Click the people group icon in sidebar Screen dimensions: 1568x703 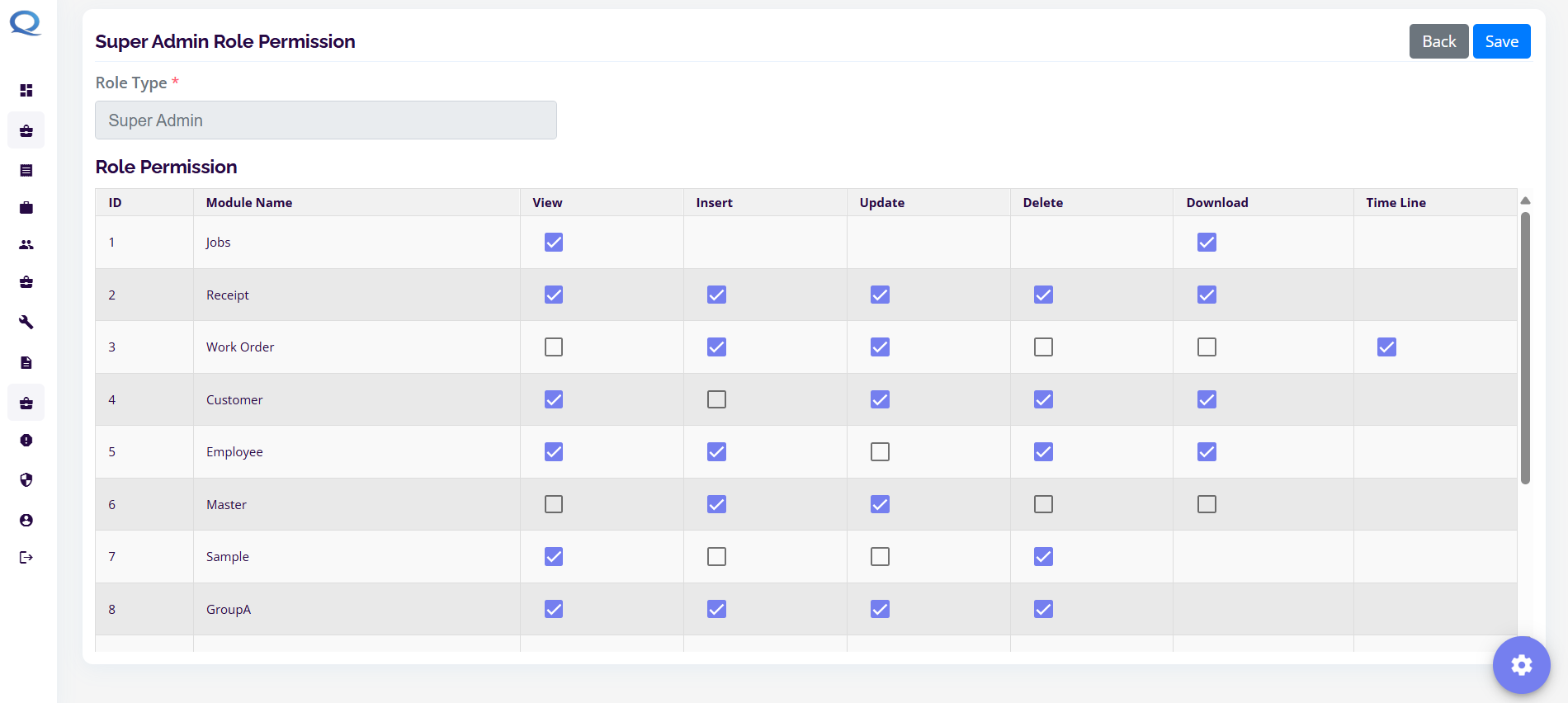coord(26,245)
